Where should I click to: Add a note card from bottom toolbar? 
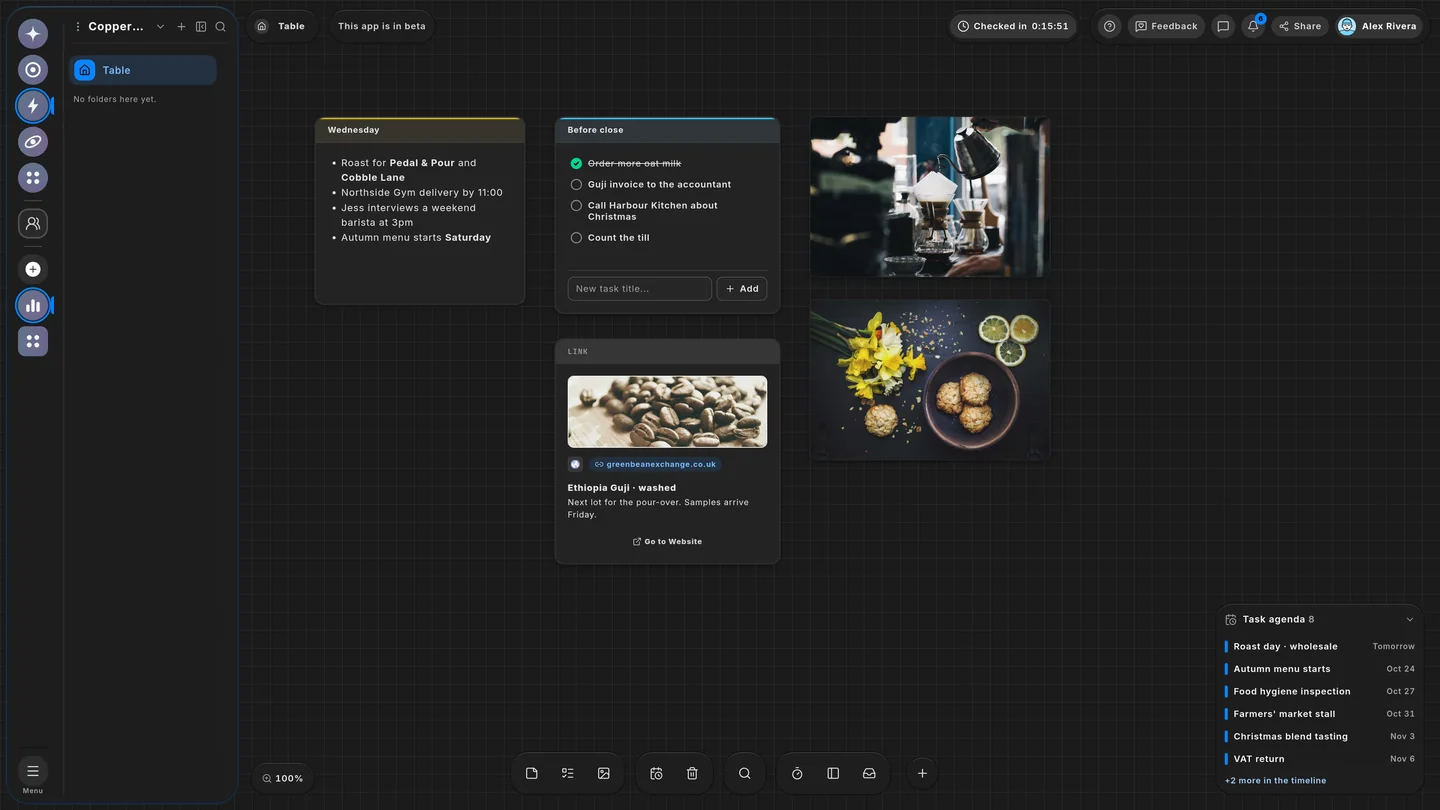[532, 774]
